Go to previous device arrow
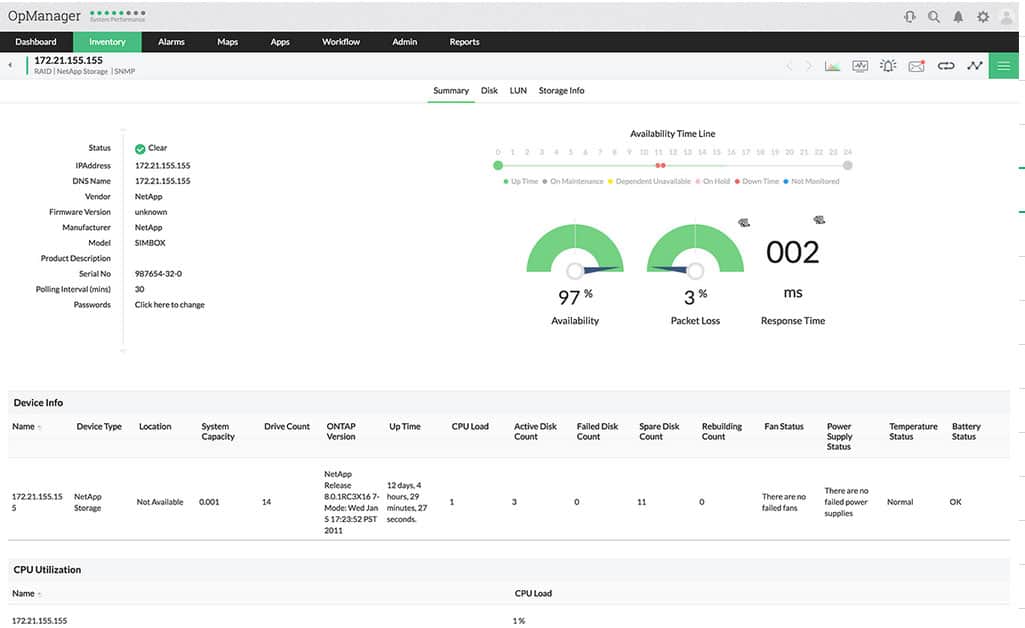The height and width of the screenshot is (628, 1025). 789,66
